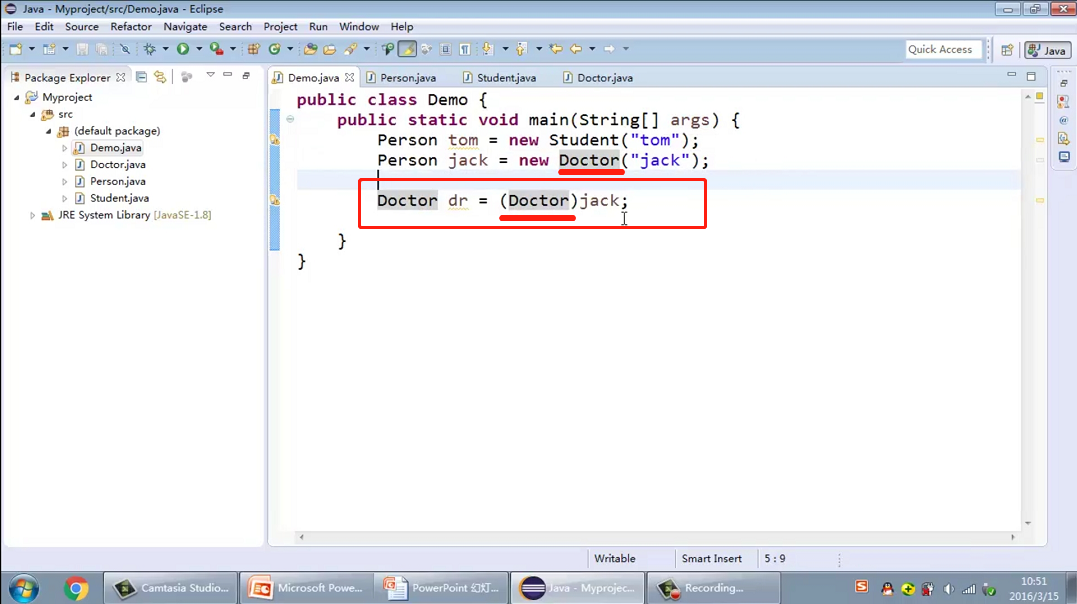Toggle Skip All Breakpoints
The height and width of the screenshot is (604, 1077).
(x=124, y=49)
